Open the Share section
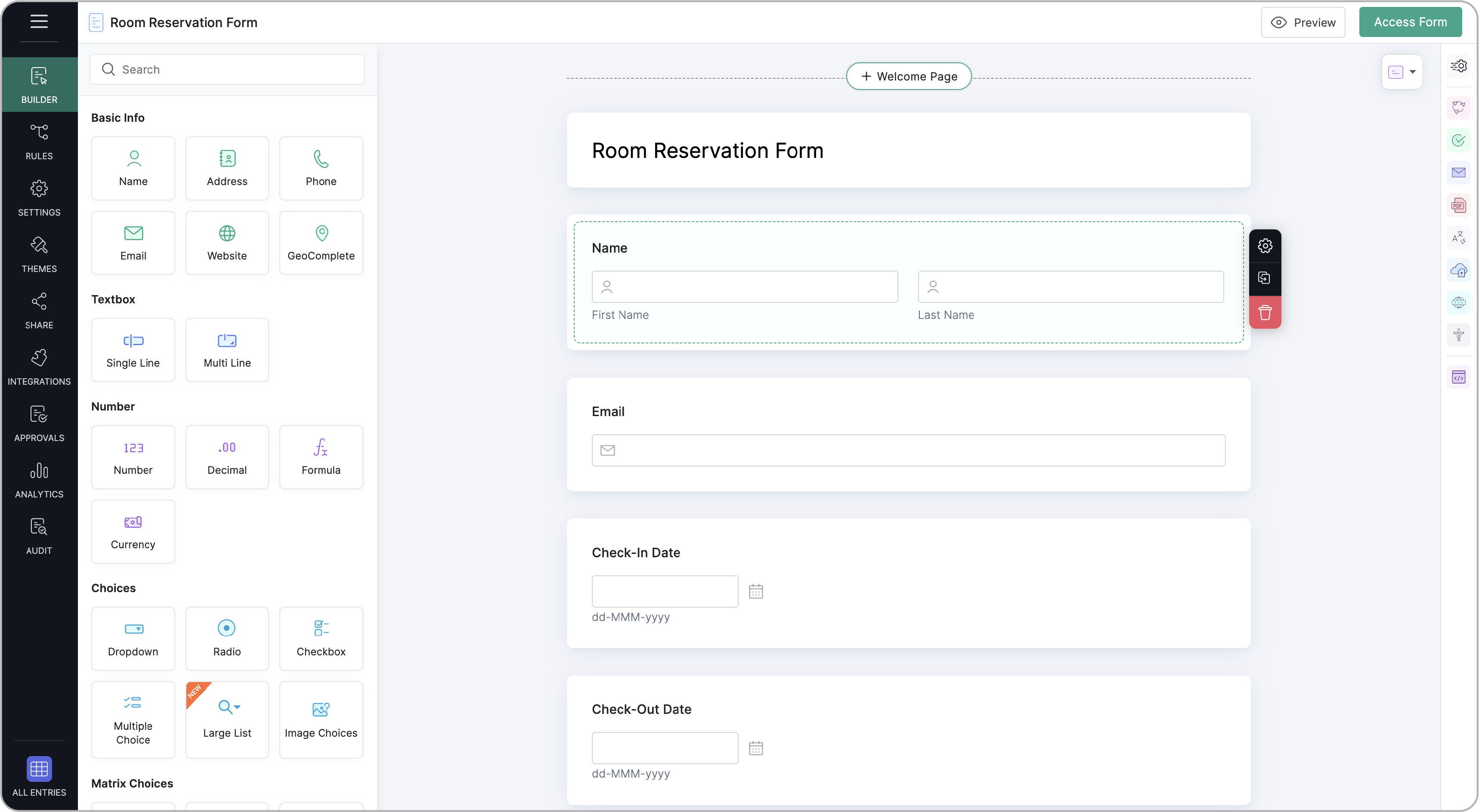Viewport: 1479px width, 812px height. tap(39, 310)
